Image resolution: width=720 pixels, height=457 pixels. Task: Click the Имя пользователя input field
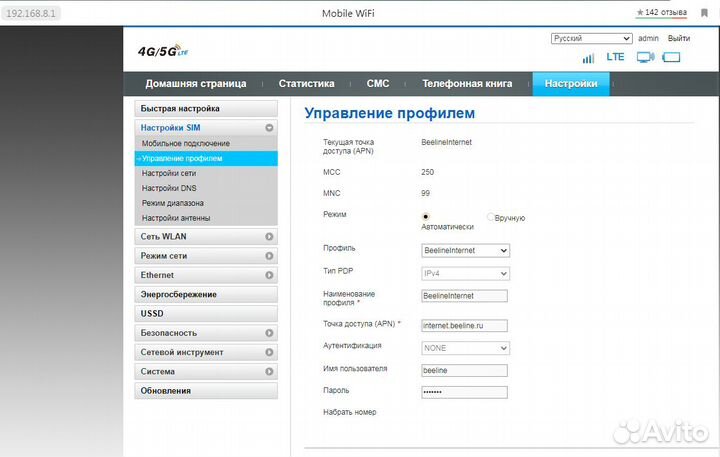(464, 371)
